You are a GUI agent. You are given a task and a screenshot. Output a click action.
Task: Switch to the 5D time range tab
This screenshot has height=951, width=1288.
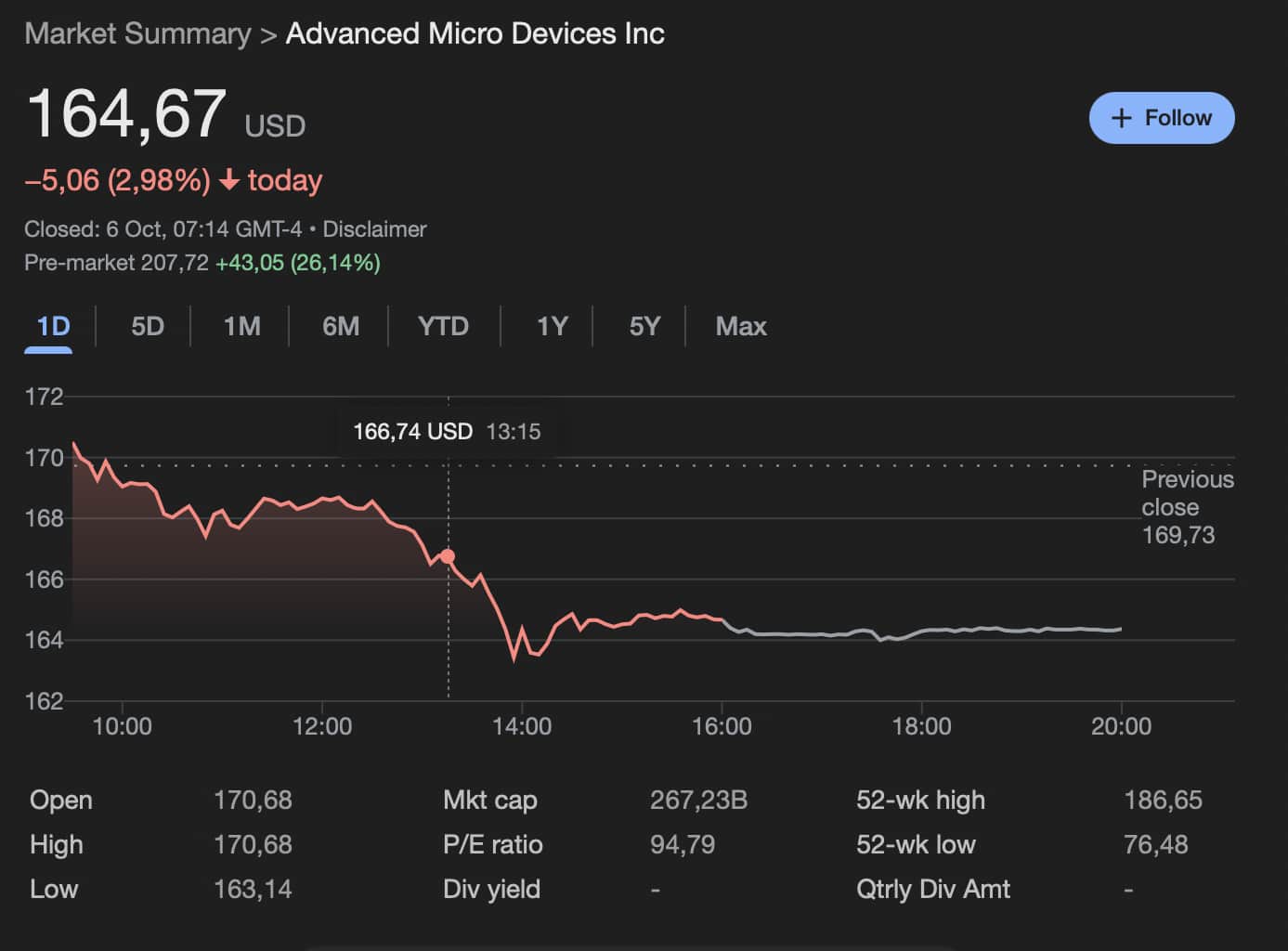point(147,327)
